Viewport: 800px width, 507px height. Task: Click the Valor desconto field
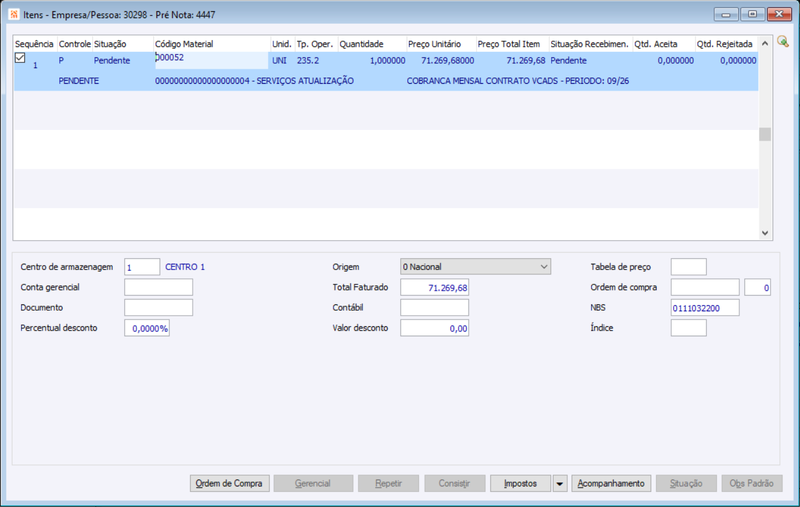434,328
